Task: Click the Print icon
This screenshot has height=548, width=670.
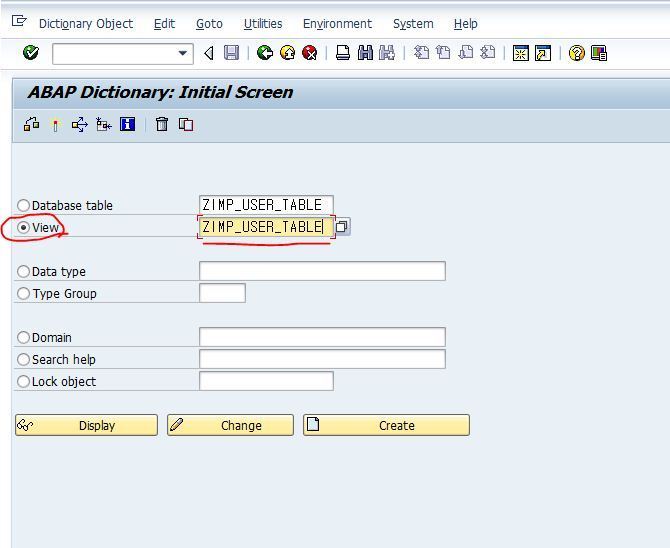Action: pos(343,53)
